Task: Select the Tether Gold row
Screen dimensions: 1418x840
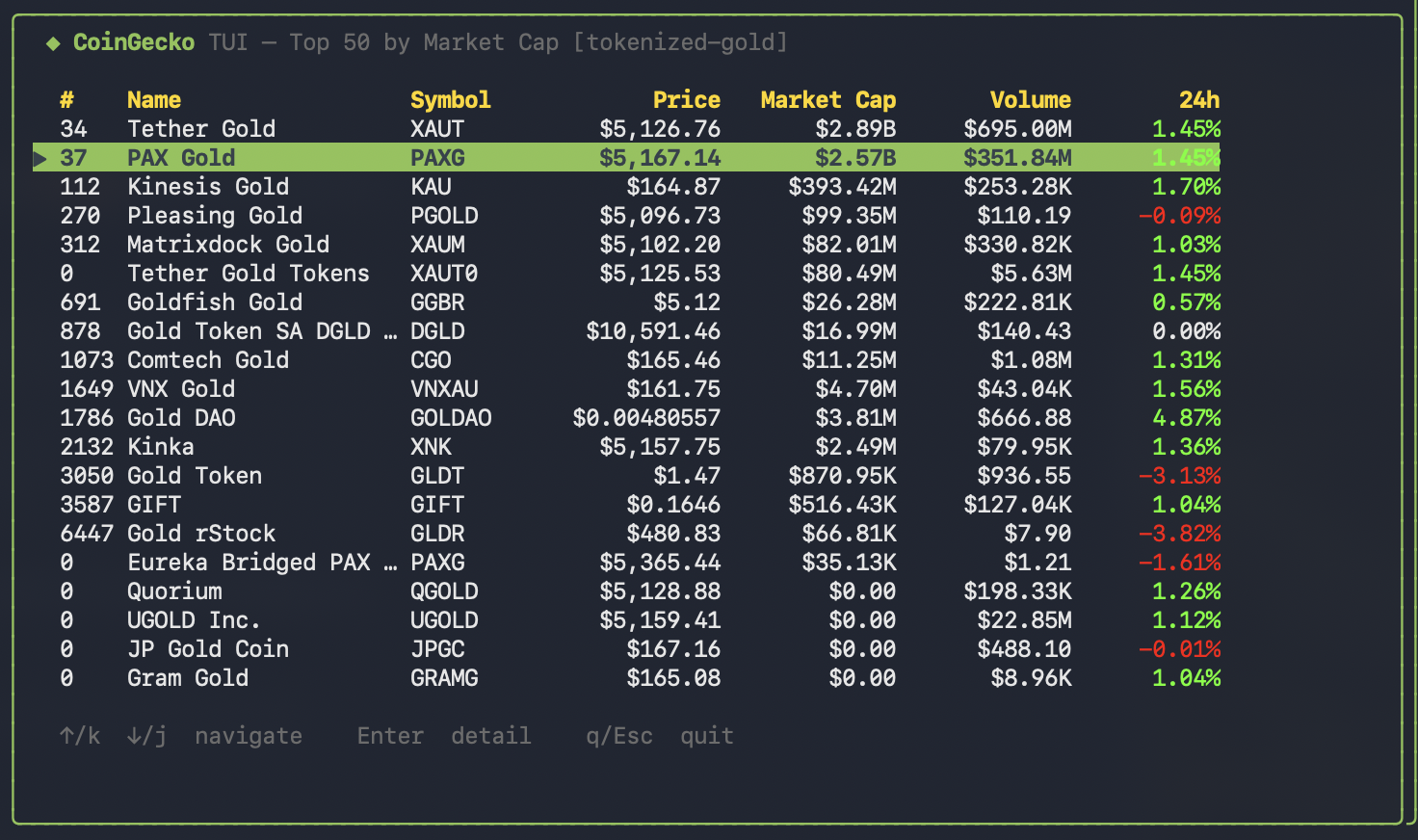Action: 627,129
